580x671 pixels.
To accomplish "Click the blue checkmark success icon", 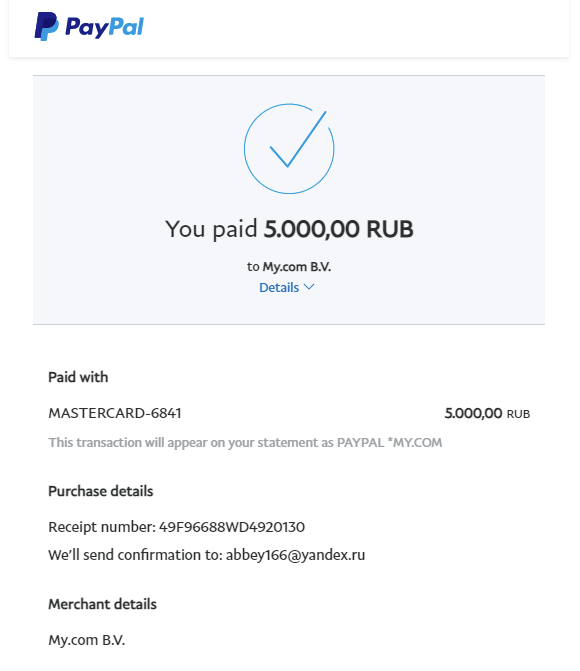I will tap(289, 148).
